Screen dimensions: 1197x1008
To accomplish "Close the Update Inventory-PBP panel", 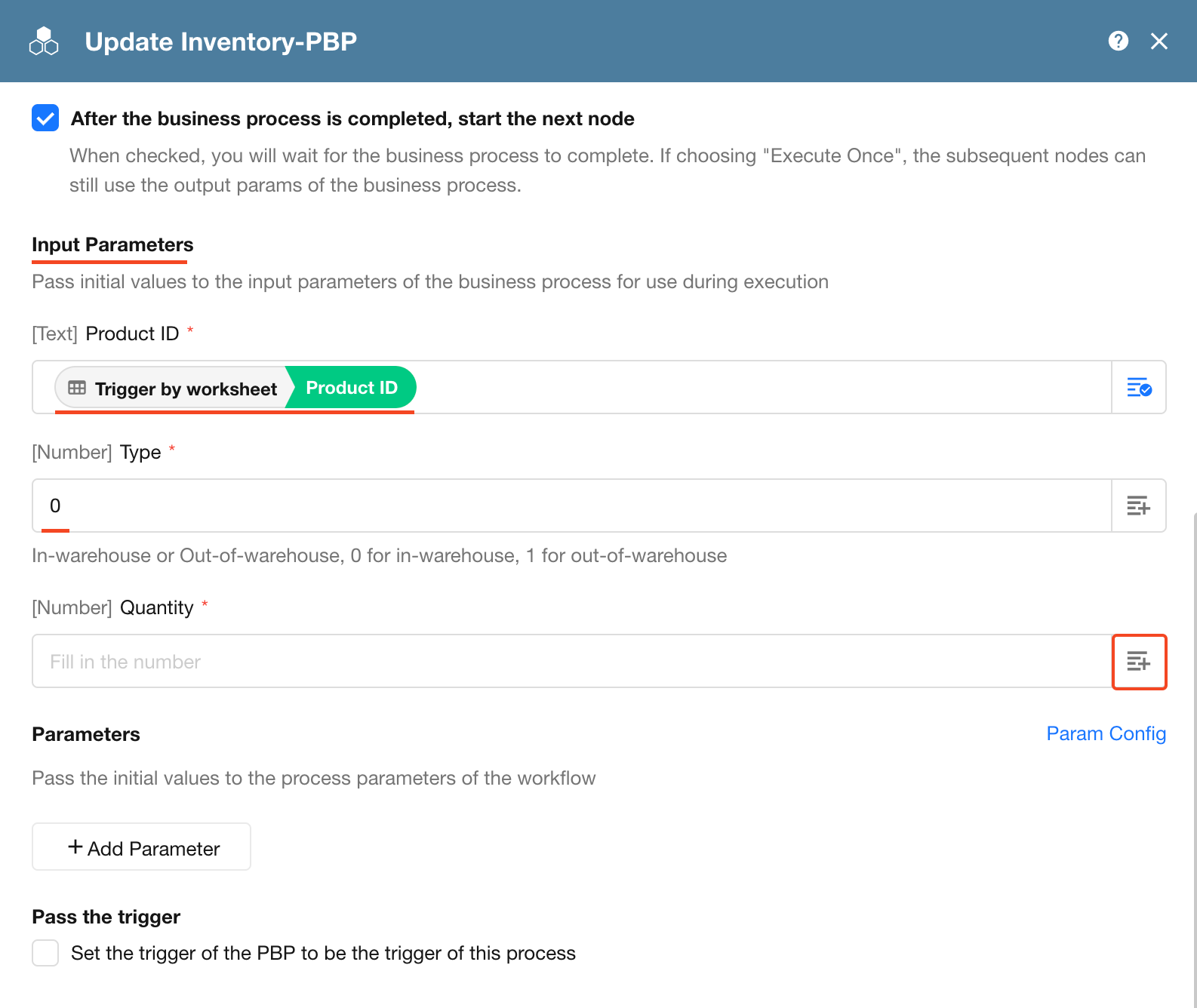I will click(x=1159, y=41).
